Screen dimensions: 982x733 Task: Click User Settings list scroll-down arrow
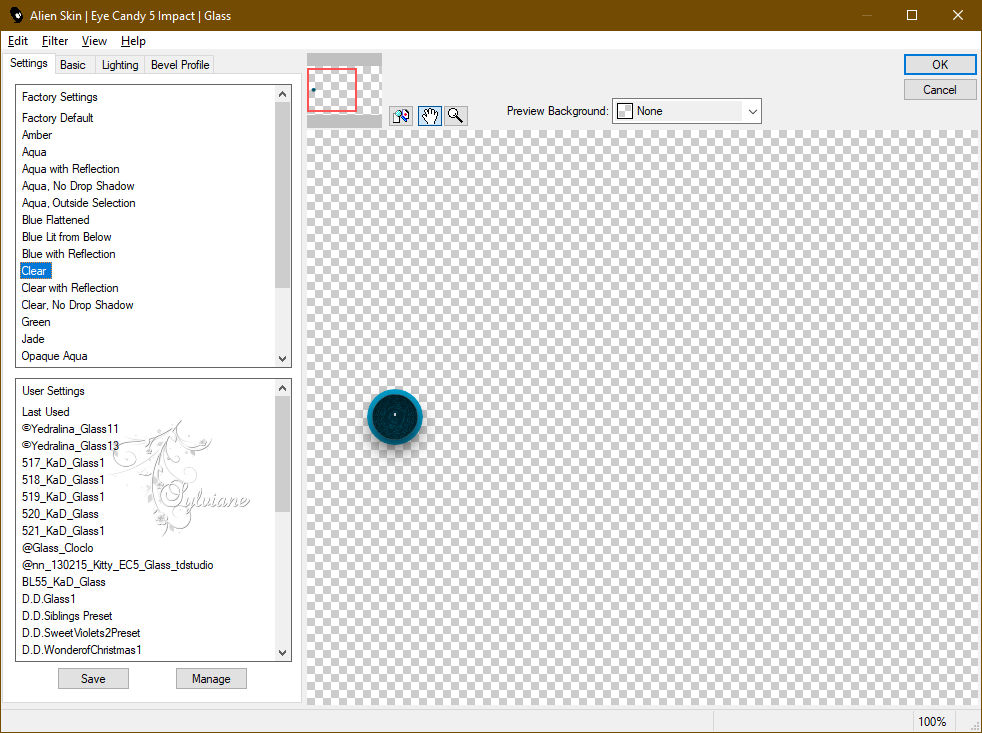tap(282, 652)
